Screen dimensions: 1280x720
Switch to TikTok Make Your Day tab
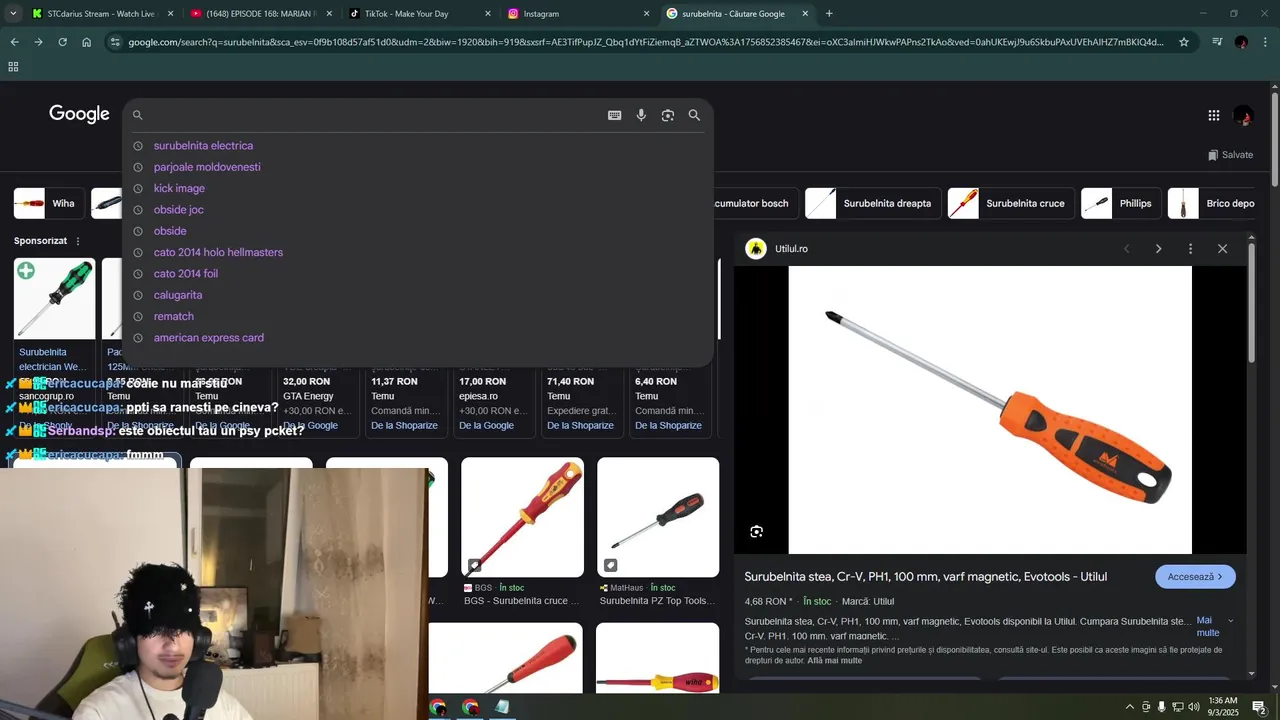(420, 14)
